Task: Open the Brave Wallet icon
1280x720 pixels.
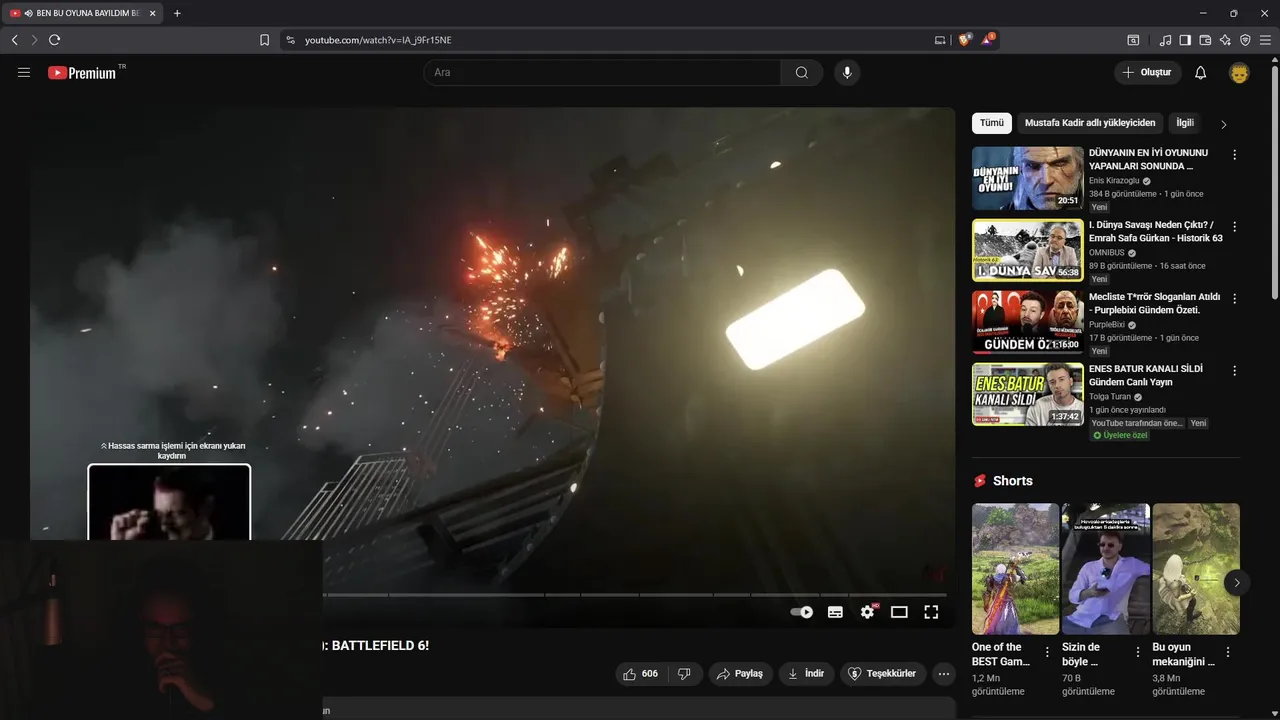Action: [x=1205, y=40]
